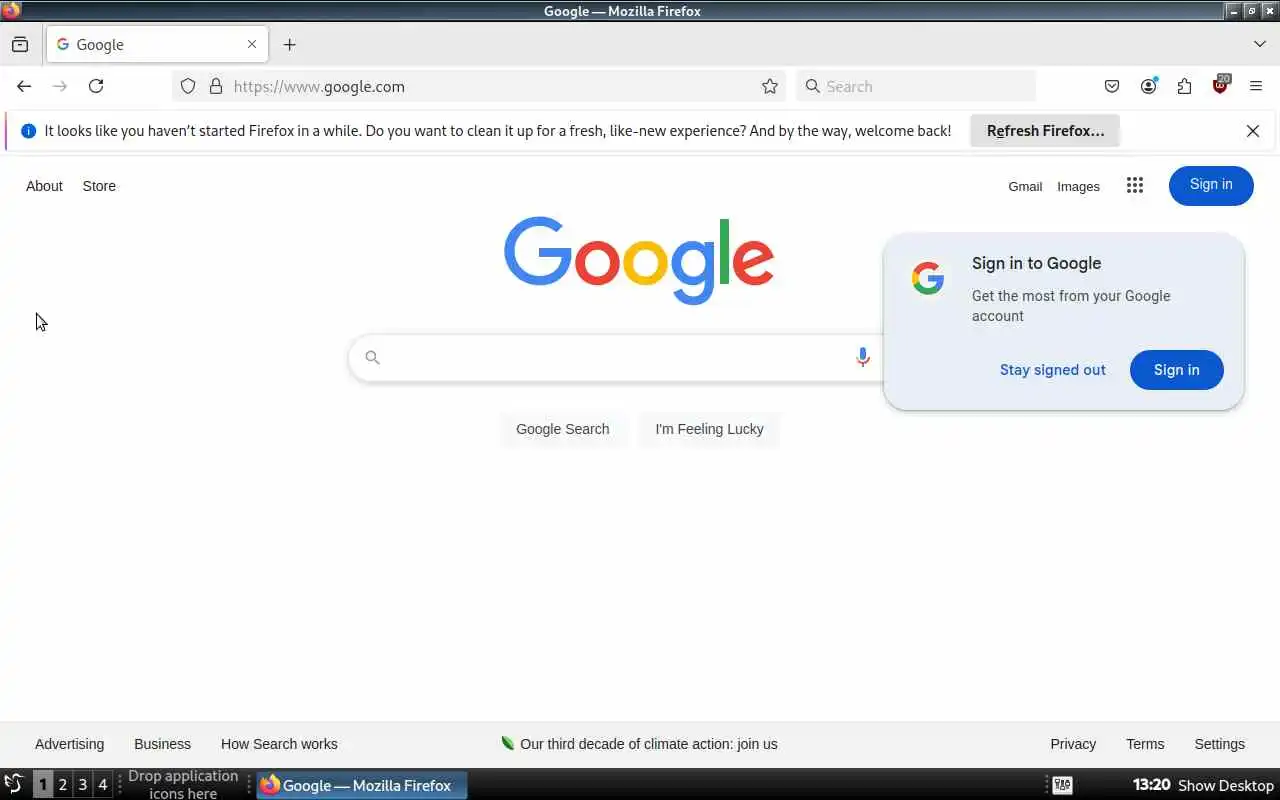Open How Search works link
The image size is (1280, 800).
[279, 744]
